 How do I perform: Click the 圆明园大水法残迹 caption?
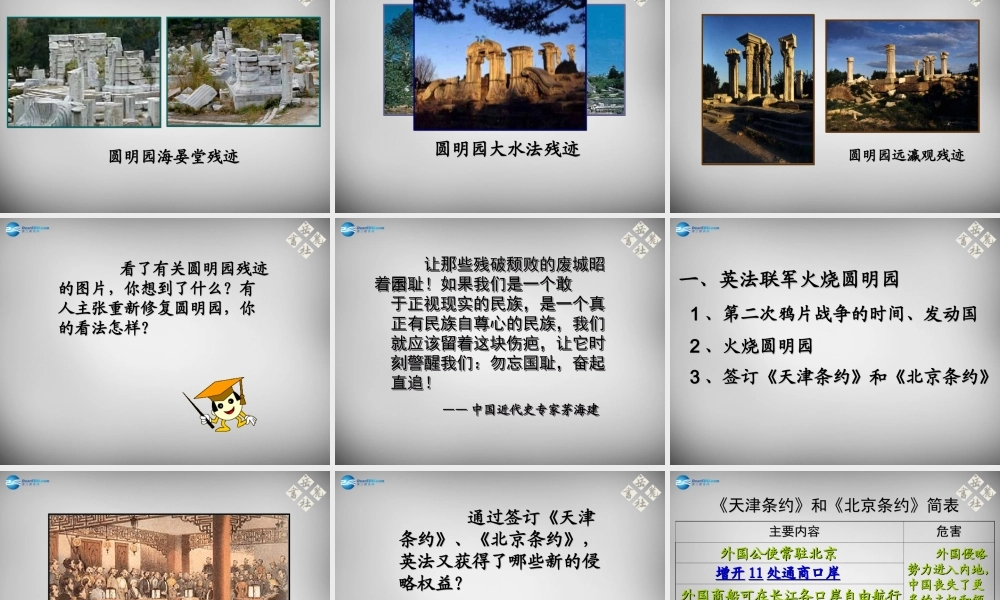[x=507, y=149]
